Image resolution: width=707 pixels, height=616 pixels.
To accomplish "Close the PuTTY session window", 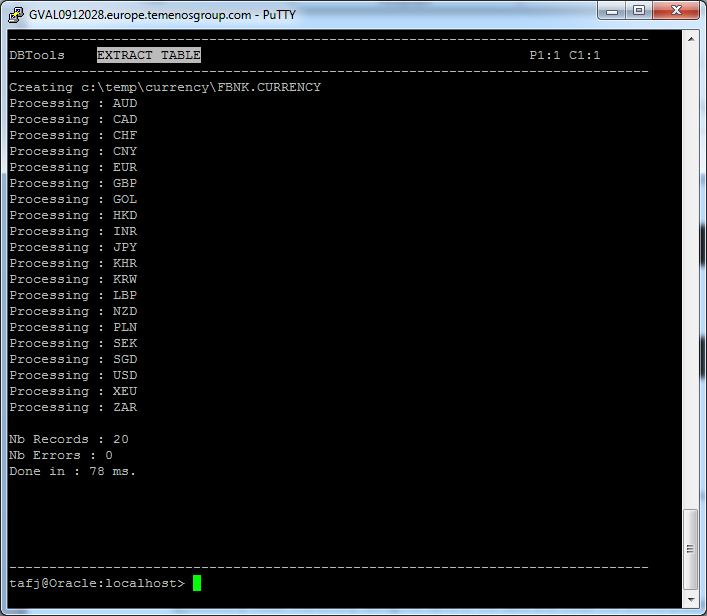I will click(x=675, y=11).
